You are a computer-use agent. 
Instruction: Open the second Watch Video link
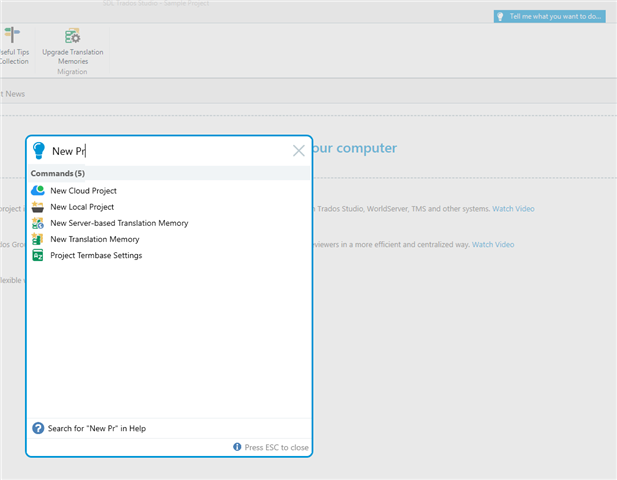point(493,245)
